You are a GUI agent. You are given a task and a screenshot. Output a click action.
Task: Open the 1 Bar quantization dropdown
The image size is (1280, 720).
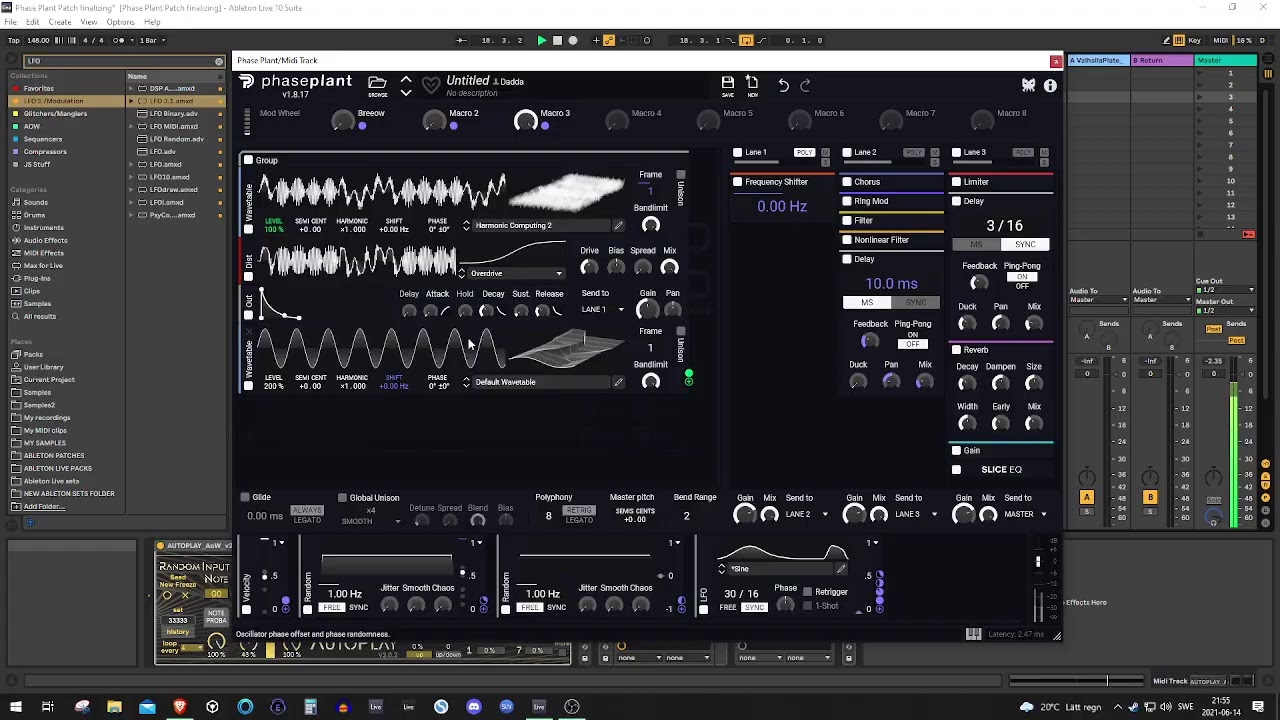(150, 40)
